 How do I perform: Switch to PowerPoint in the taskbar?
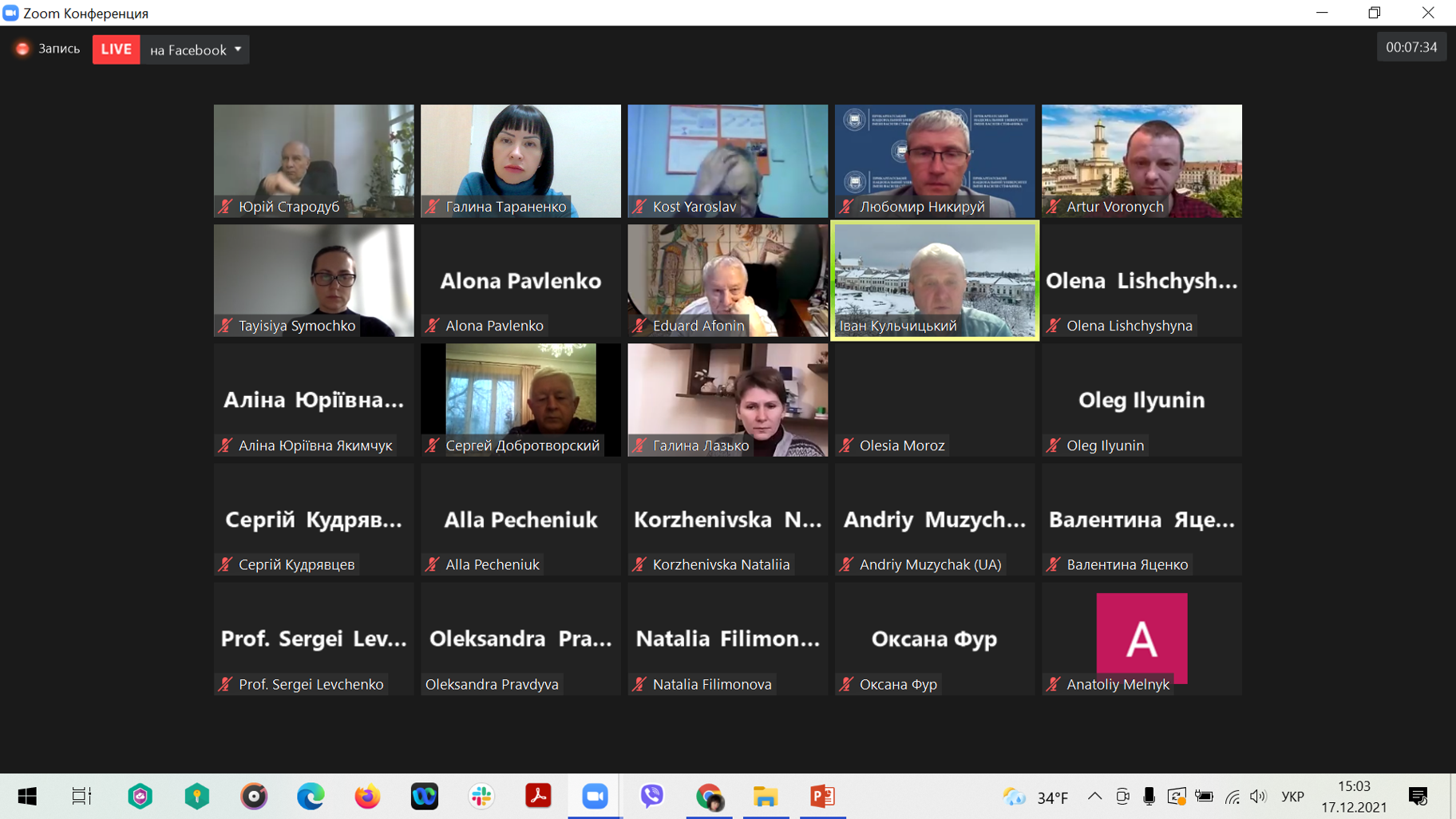point(822,796)
